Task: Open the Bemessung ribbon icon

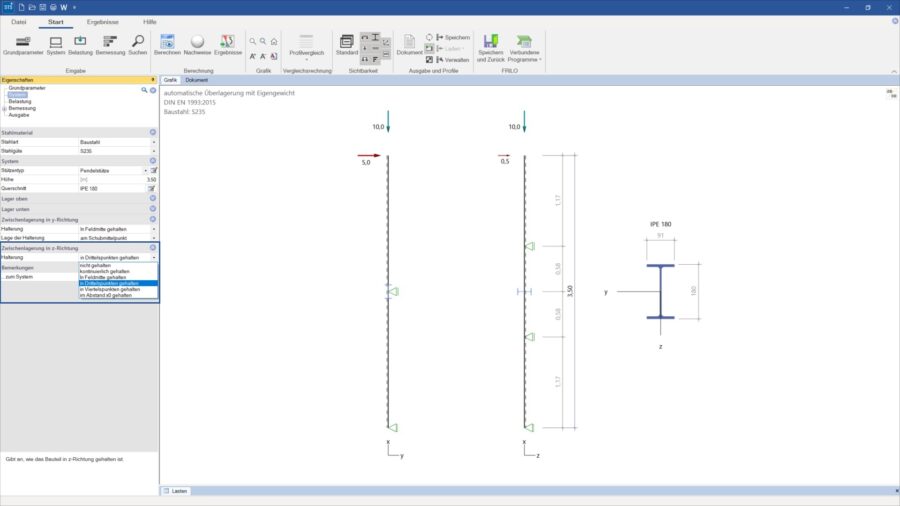Action: [x=110, y=45]
